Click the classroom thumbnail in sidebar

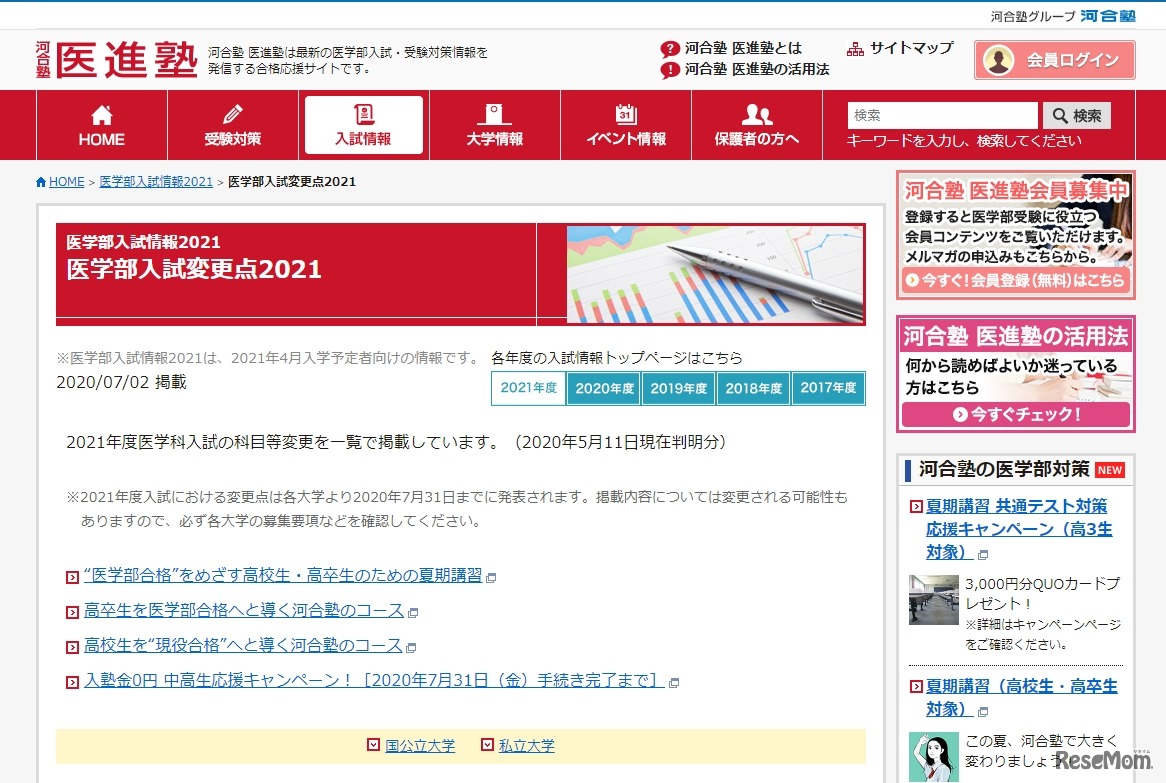click(933, 599)
